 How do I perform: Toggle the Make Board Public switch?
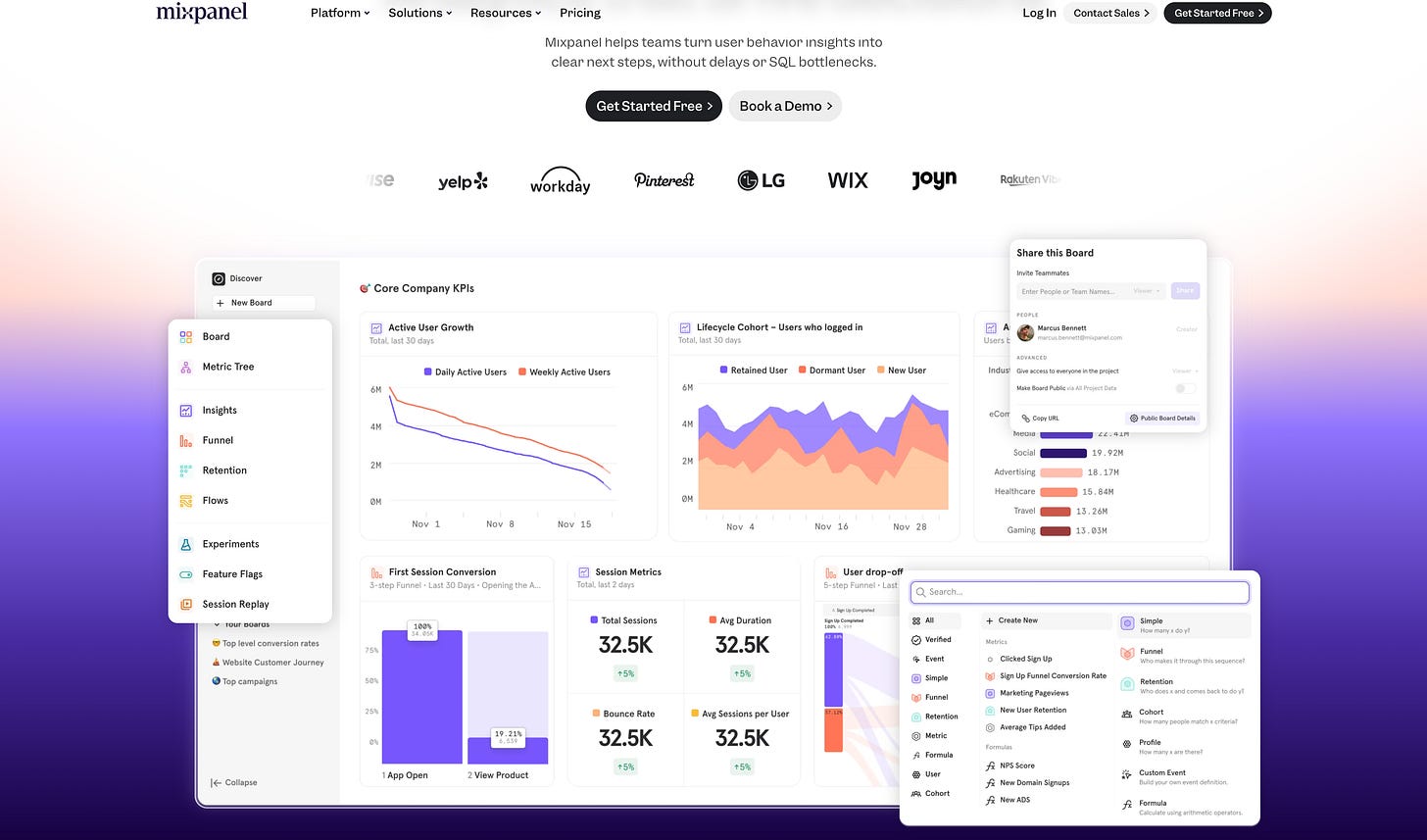point(1186,388)
